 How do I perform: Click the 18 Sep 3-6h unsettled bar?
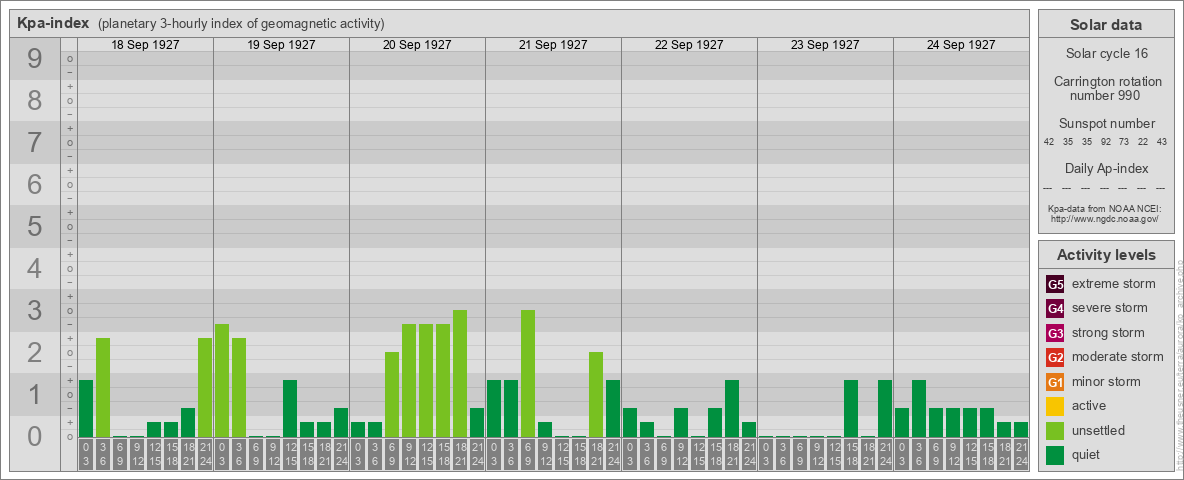103,387
